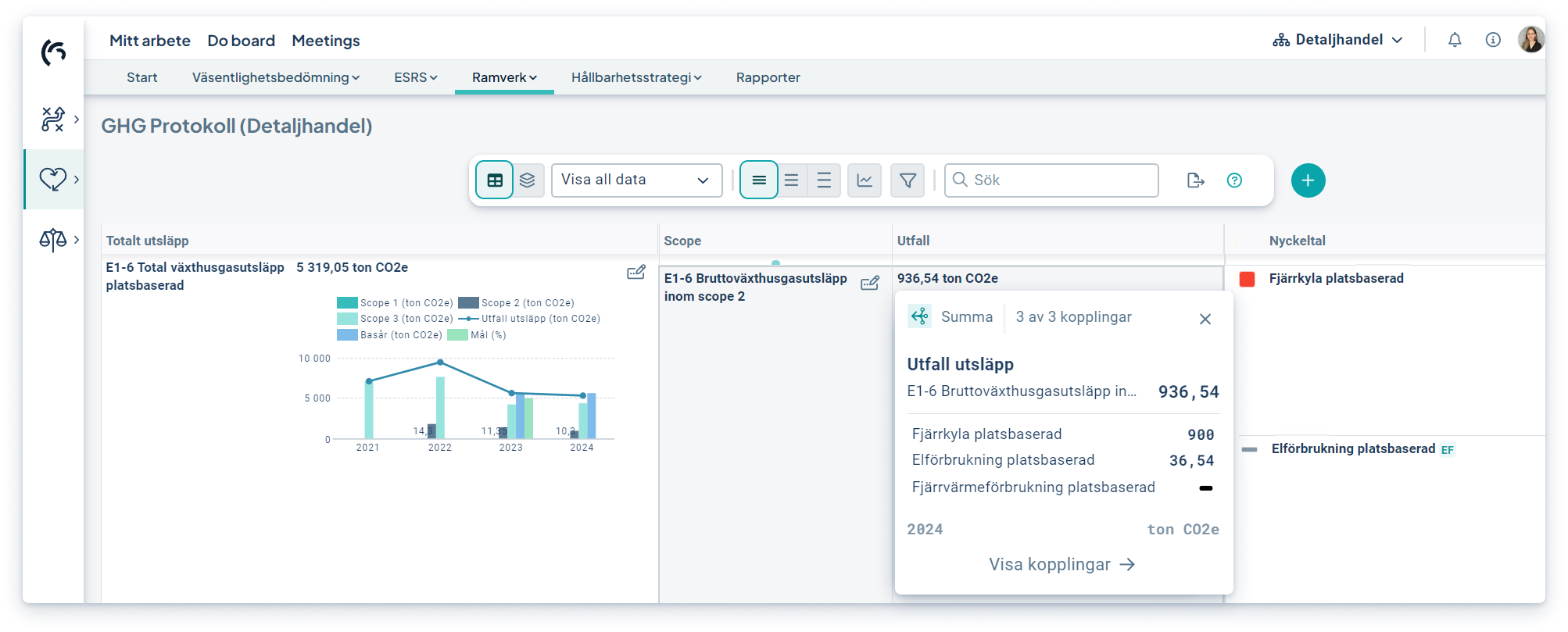The image size is (1568, 632).
Task: Click the notifications bell icon
Action: tap(1454, 40)
